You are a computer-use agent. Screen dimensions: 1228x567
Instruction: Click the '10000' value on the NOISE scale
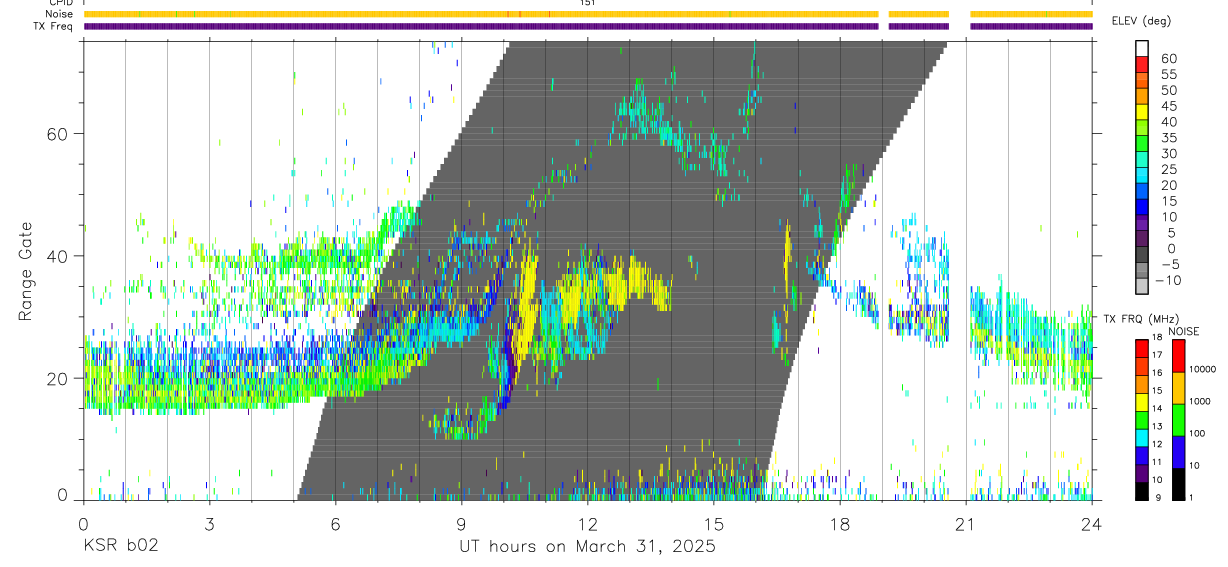click(x=1203, y=369)
